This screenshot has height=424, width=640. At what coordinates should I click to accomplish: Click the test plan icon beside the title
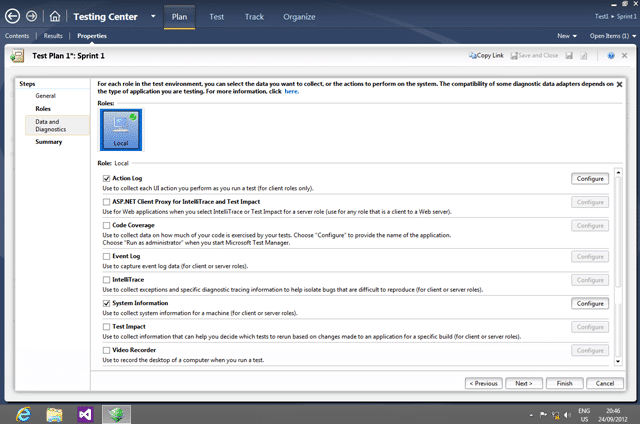17,55
